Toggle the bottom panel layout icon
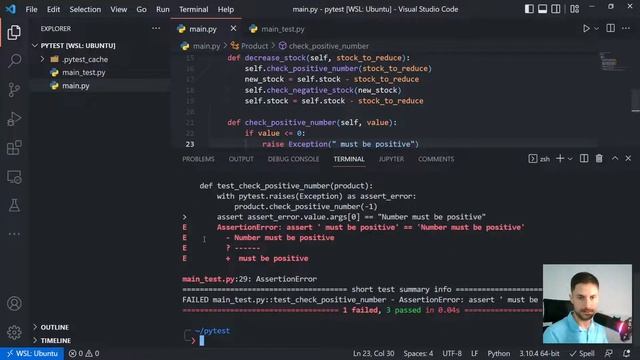This screenshot has width=640, height=360. (542, 9)
